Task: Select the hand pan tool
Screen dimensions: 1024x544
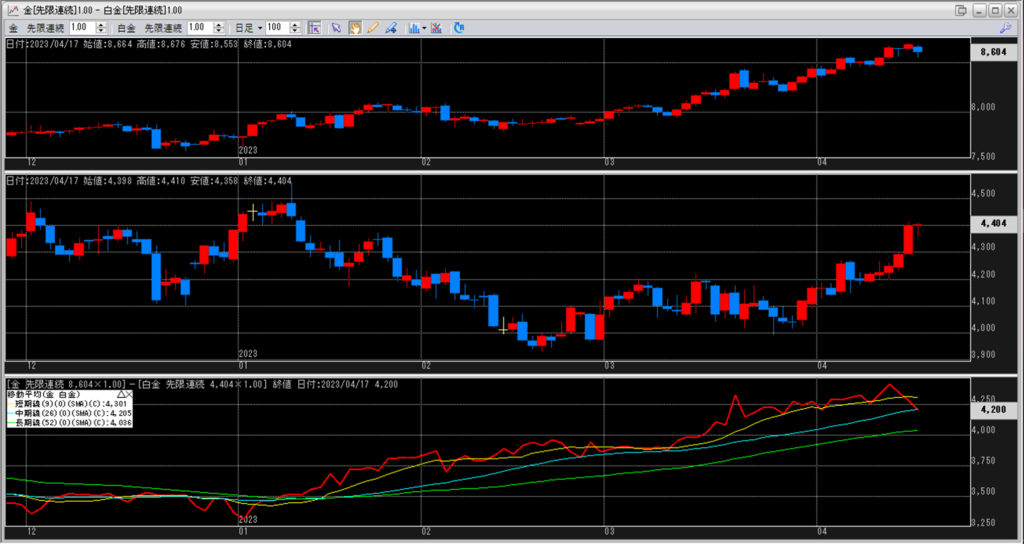Action: click(x=355, y=28)
